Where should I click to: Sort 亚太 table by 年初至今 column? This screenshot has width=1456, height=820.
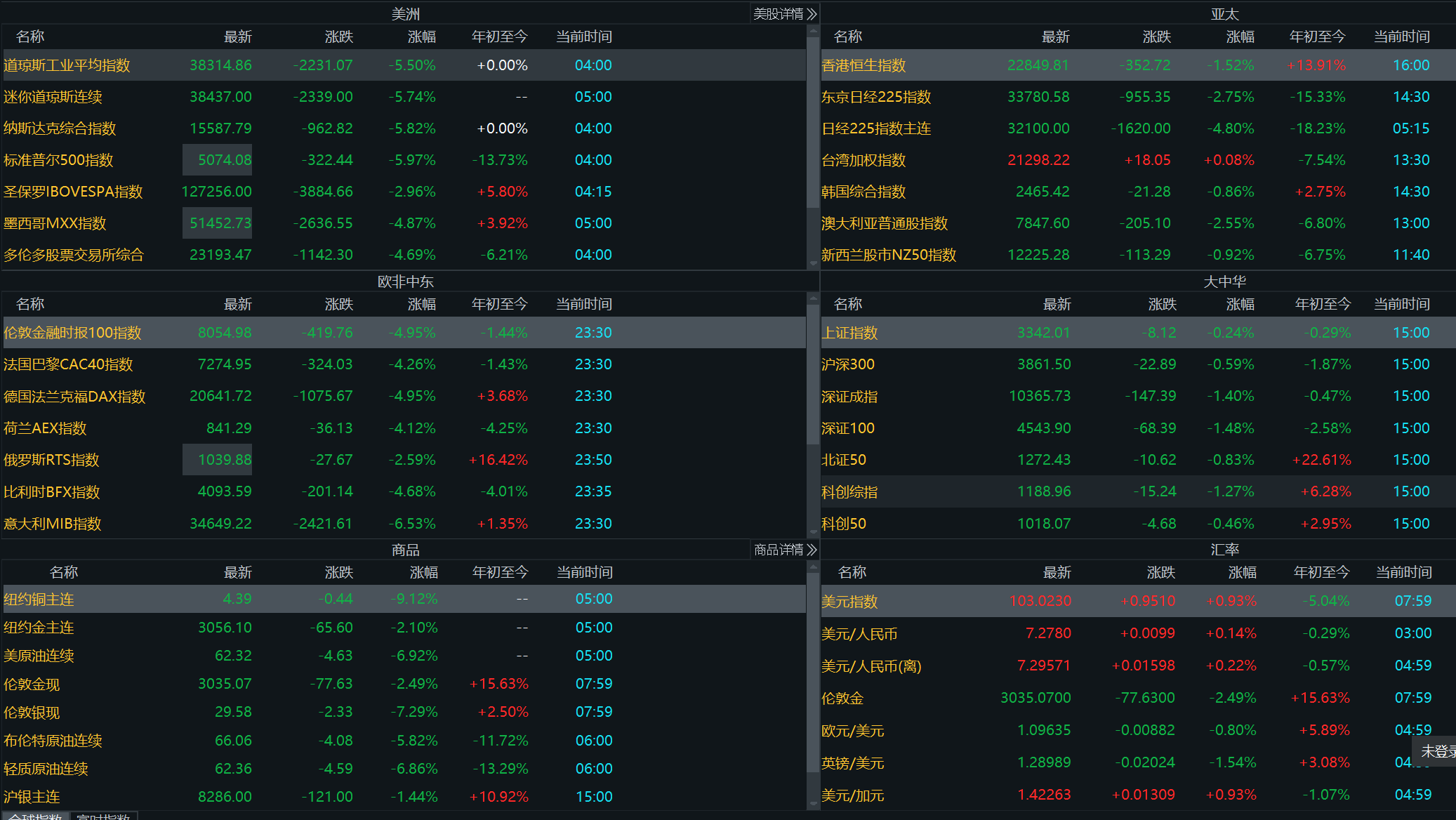(1317, 37)
